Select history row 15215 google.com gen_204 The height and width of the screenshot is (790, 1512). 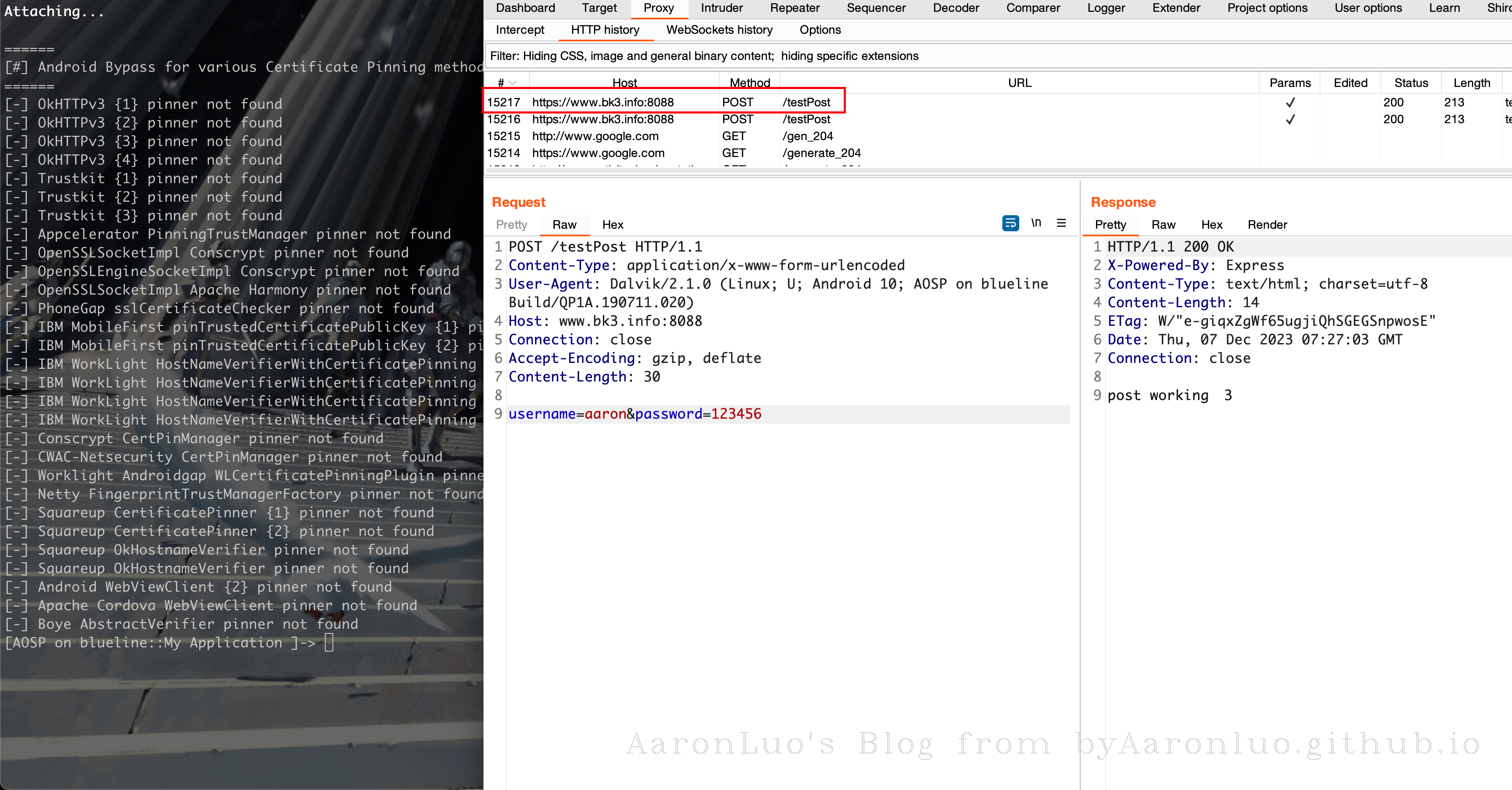(594, 136)
